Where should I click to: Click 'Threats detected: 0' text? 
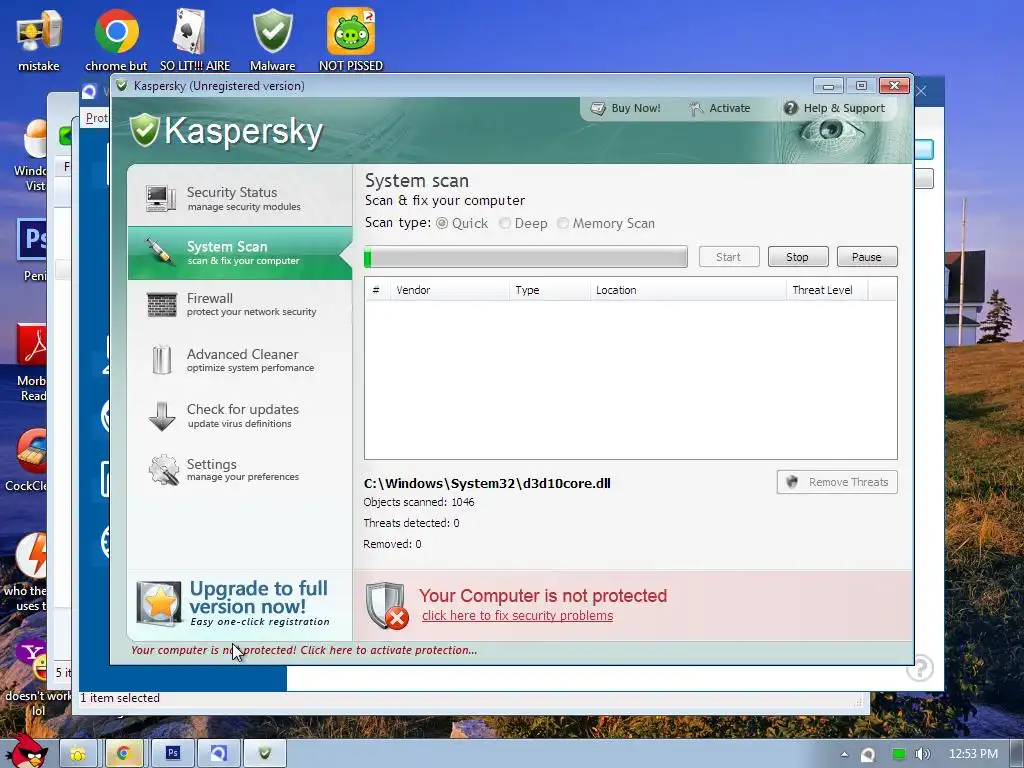click(x=411, y=523)
